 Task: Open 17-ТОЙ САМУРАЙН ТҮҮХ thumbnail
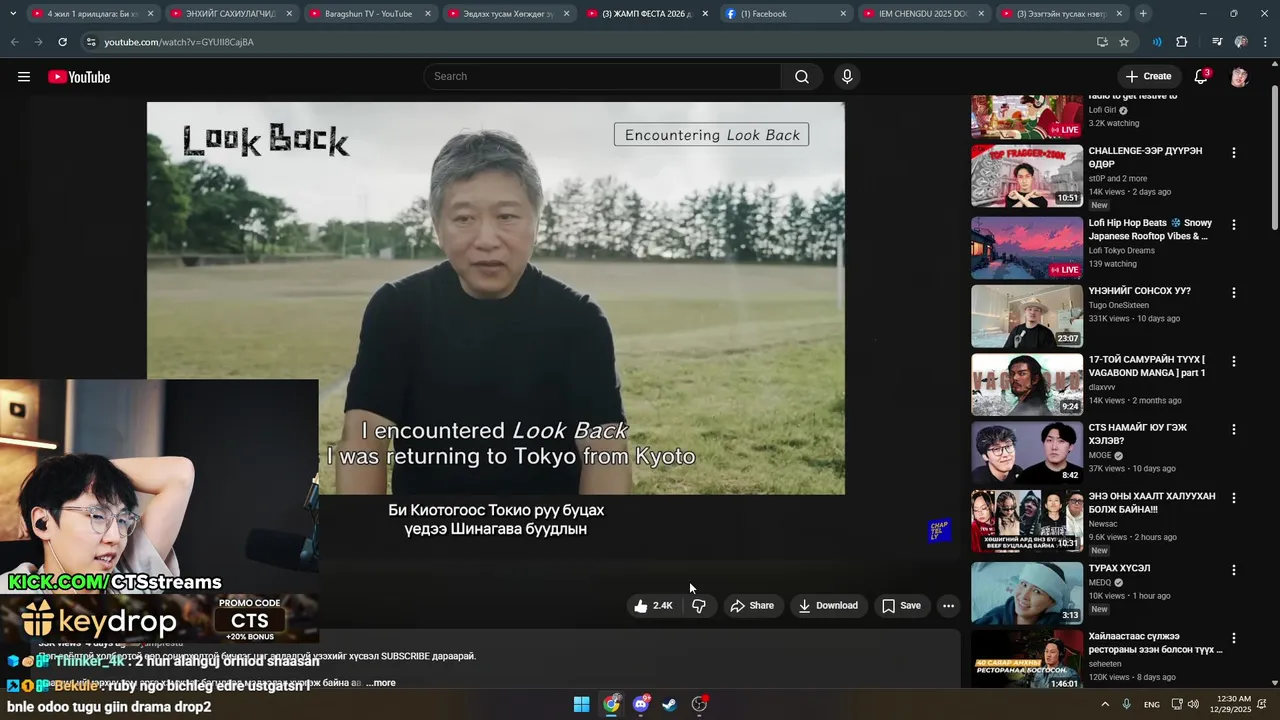coord(1027,385)
